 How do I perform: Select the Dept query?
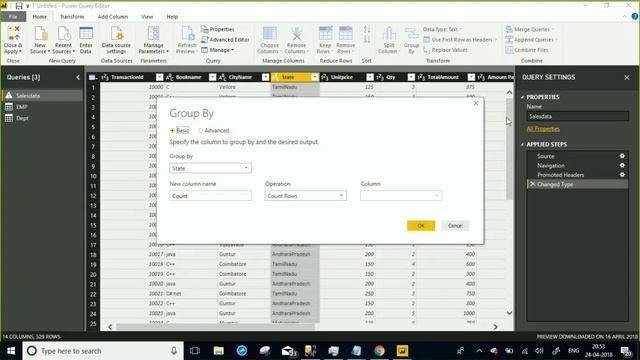[x=42, y=118]
